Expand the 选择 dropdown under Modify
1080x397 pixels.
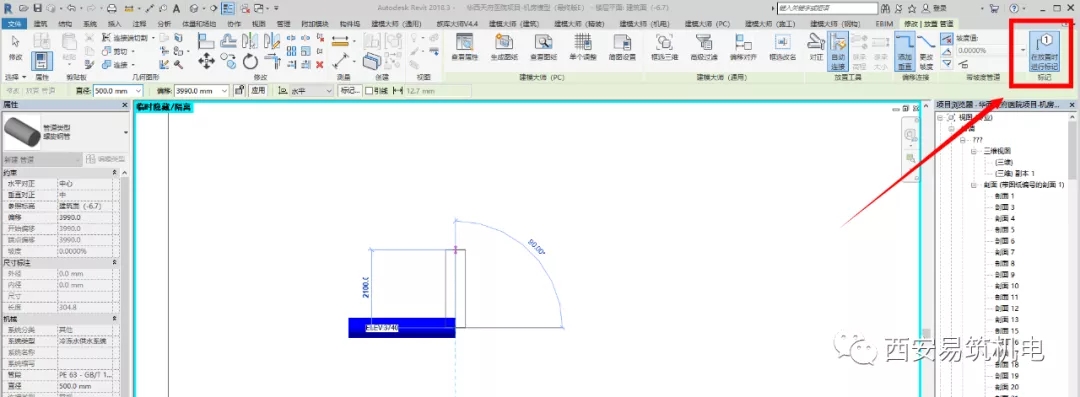tap(14, 77)
